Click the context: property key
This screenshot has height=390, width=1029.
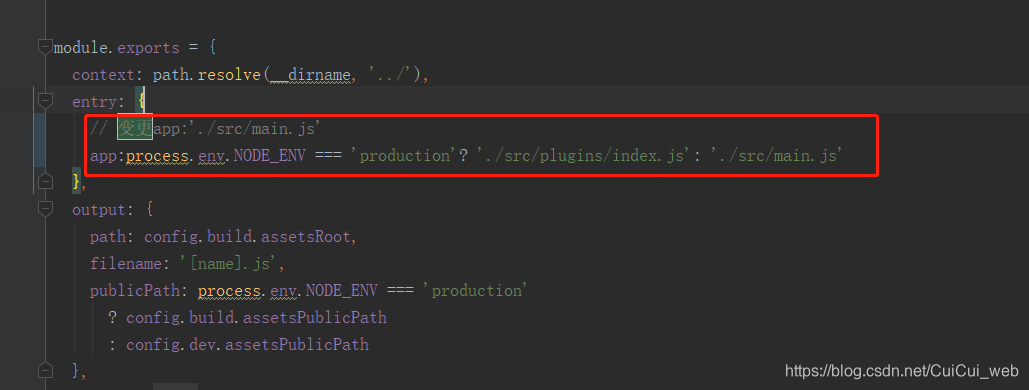click(x=108, y=75)
